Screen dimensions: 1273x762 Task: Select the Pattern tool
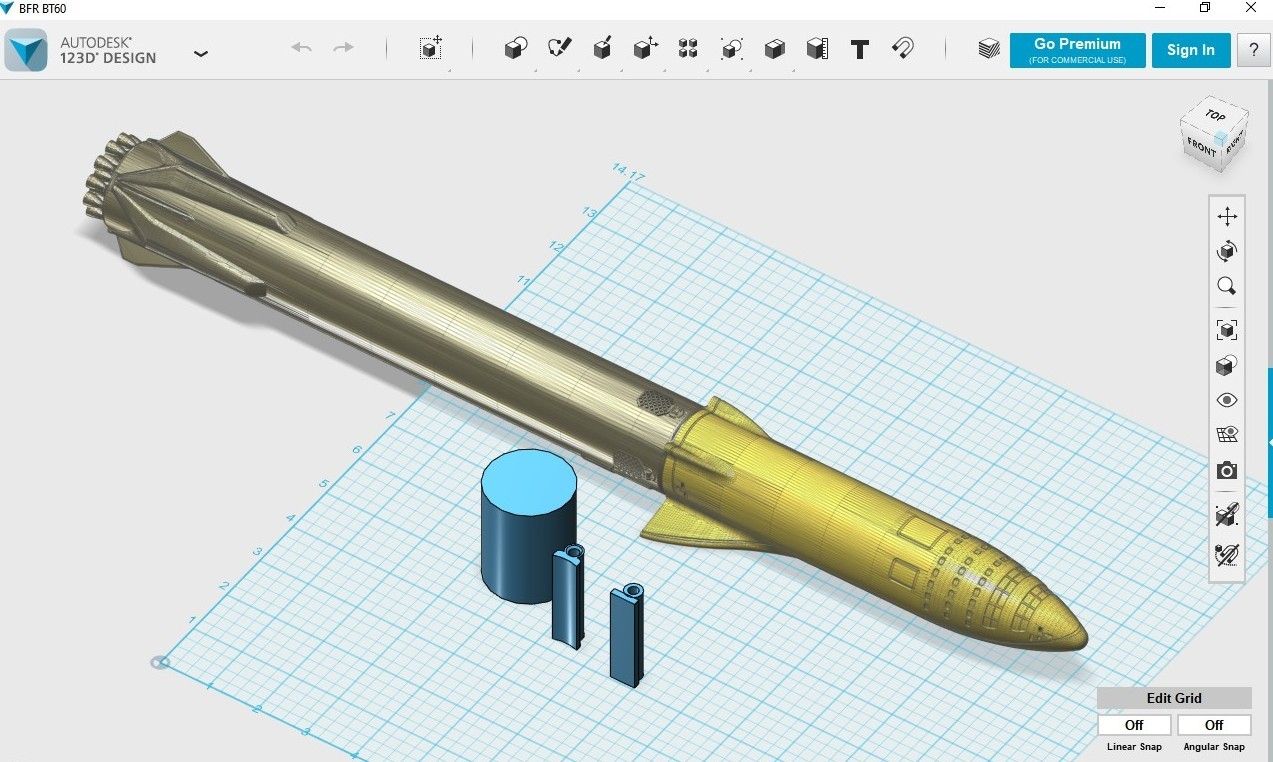click(688, 48)
